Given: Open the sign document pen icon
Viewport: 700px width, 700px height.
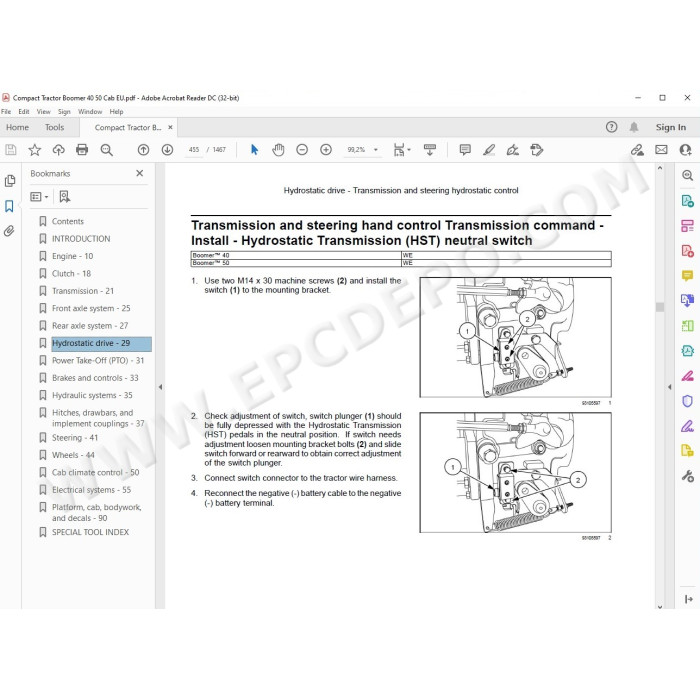Looking at the screenshot, I should pyautogui.click(x=512, y=150).
